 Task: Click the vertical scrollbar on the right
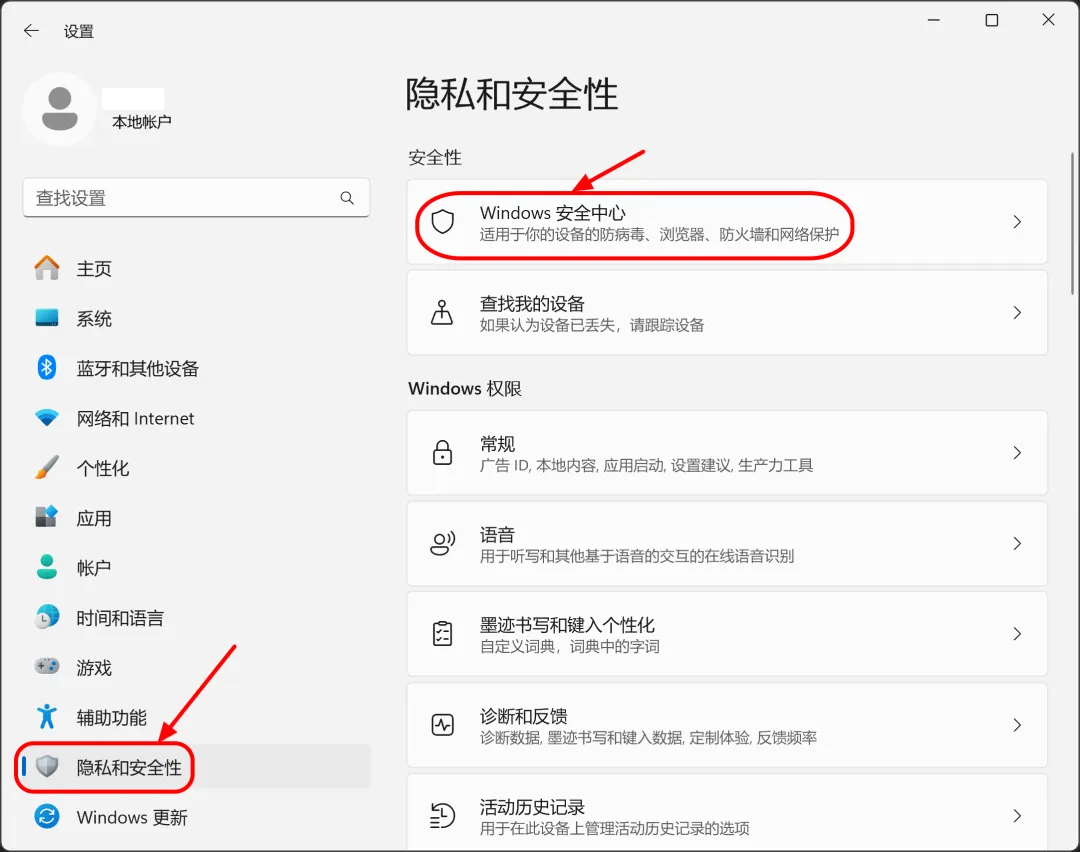[1072, 224]
